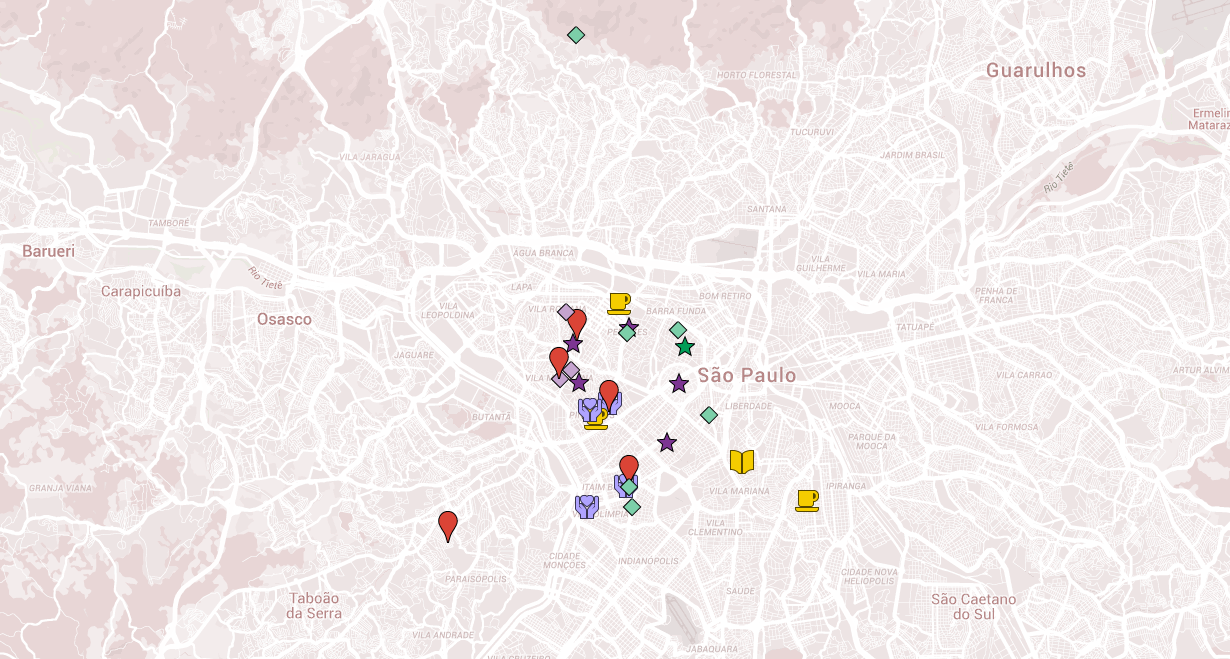The height and width of the screenshot is (659, 1230).
Task: Select lavender diamond marker at Vila Romana
Action: point(566,312)
